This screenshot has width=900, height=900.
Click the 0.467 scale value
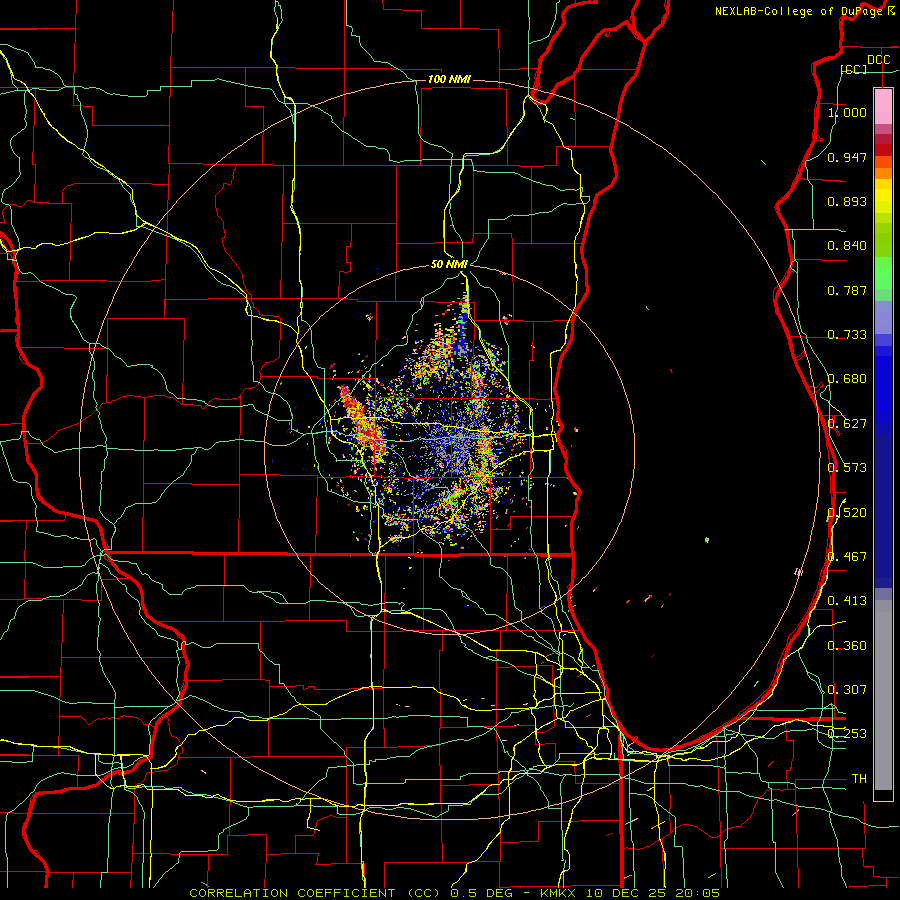pyautogui.click(x=847, y=557)
